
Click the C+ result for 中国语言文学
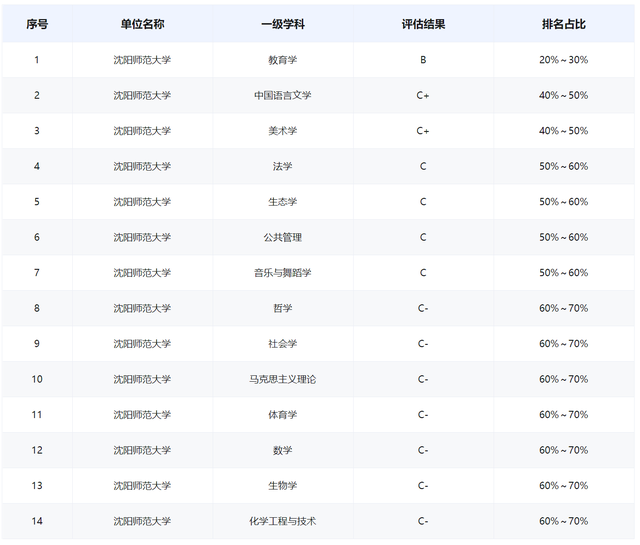[x=423, y=96]
